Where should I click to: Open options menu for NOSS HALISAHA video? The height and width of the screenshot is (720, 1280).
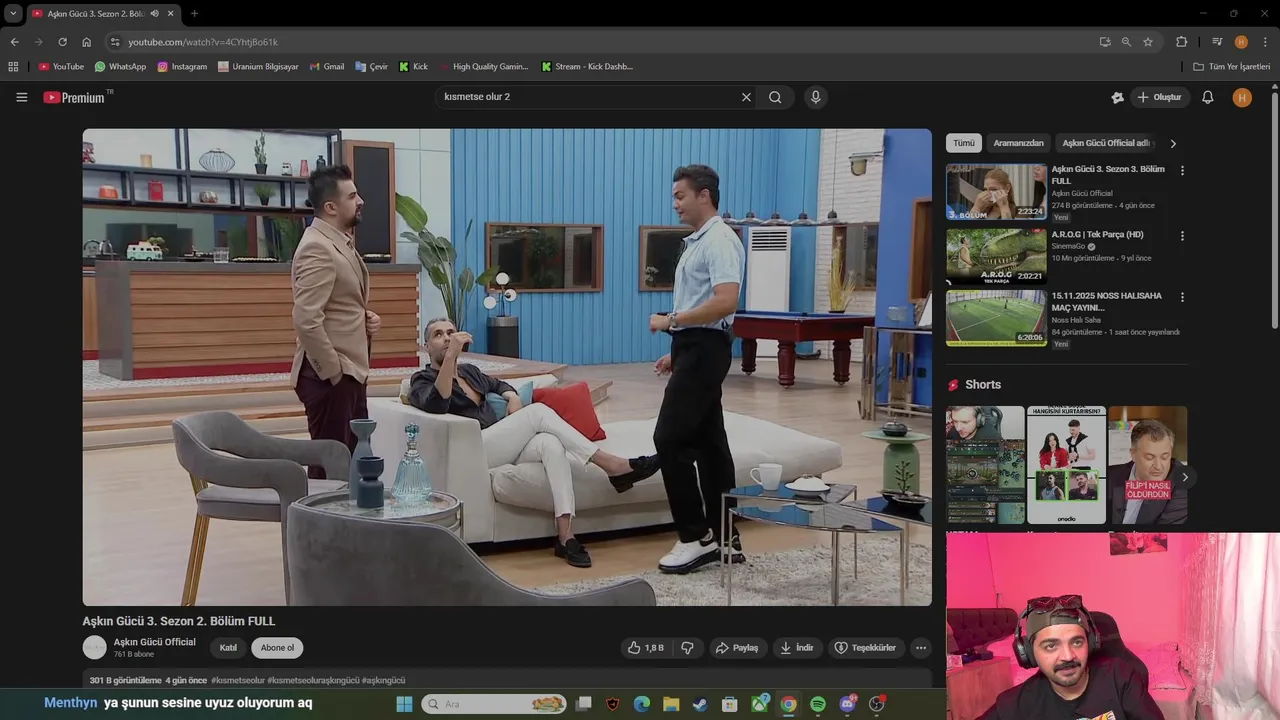tap(1182, 297)
